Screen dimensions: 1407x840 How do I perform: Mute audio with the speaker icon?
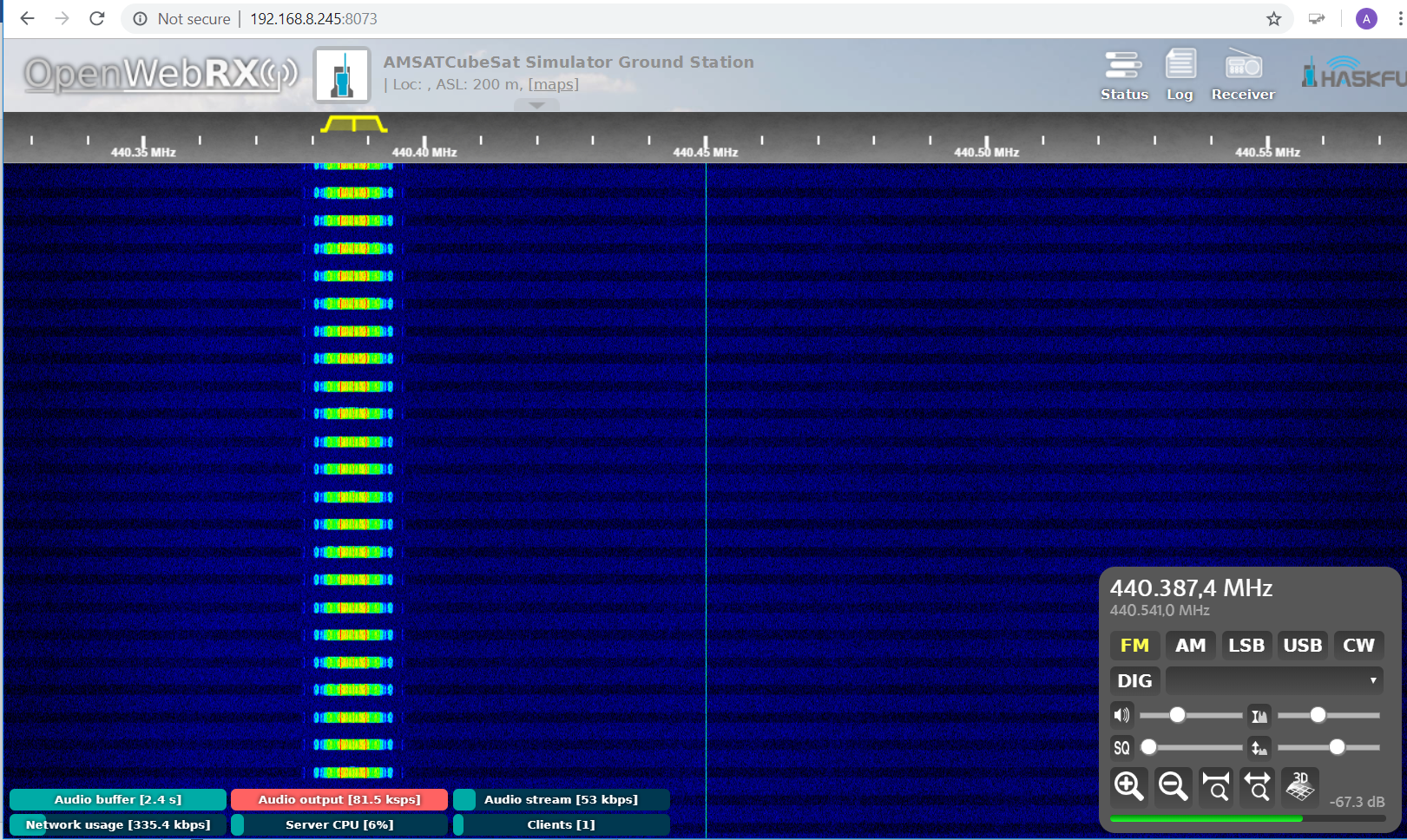coord(1121,715)
